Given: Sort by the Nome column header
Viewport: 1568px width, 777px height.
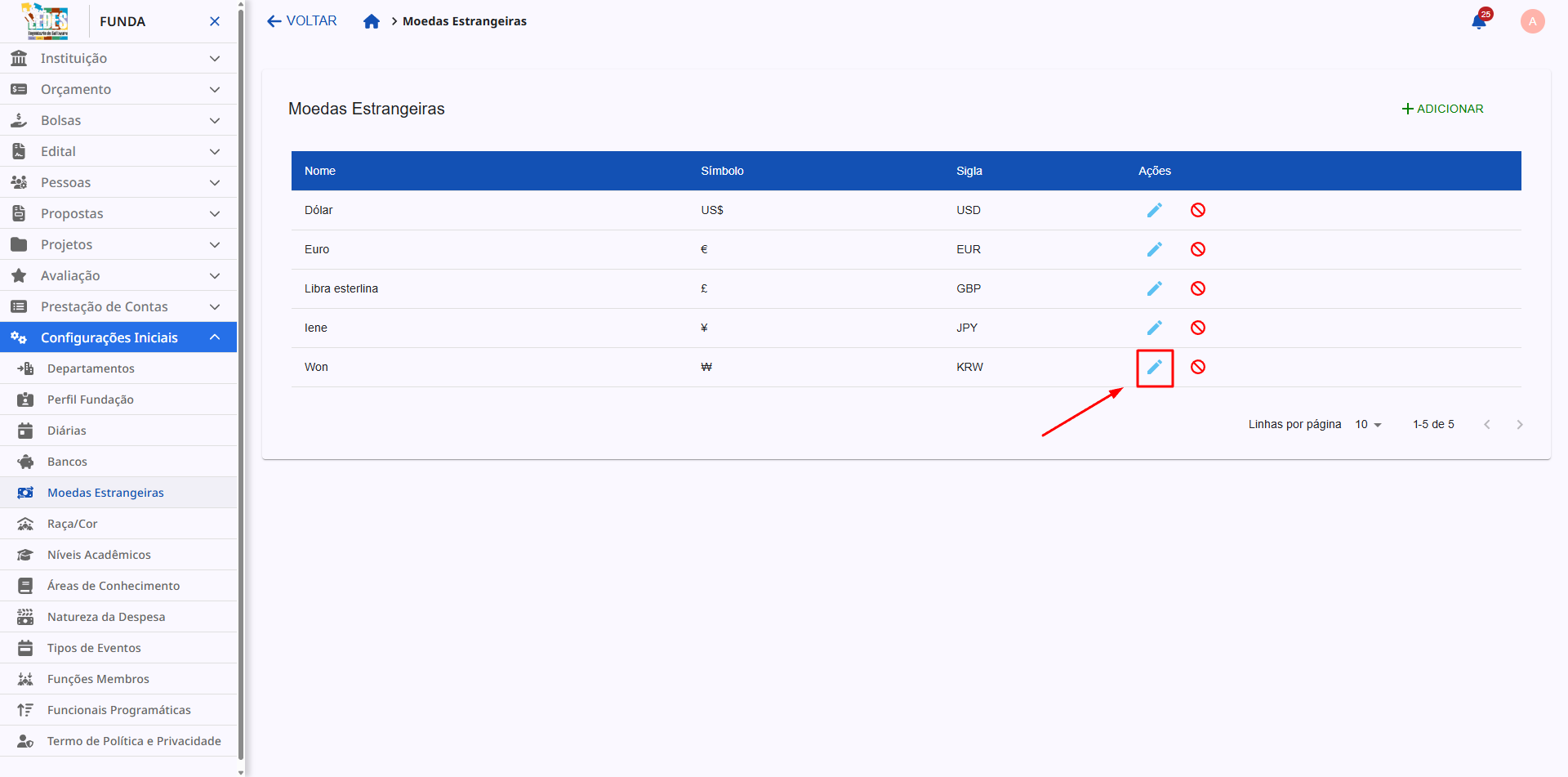Looking at the screenshot, I should [x=320, y=171].
